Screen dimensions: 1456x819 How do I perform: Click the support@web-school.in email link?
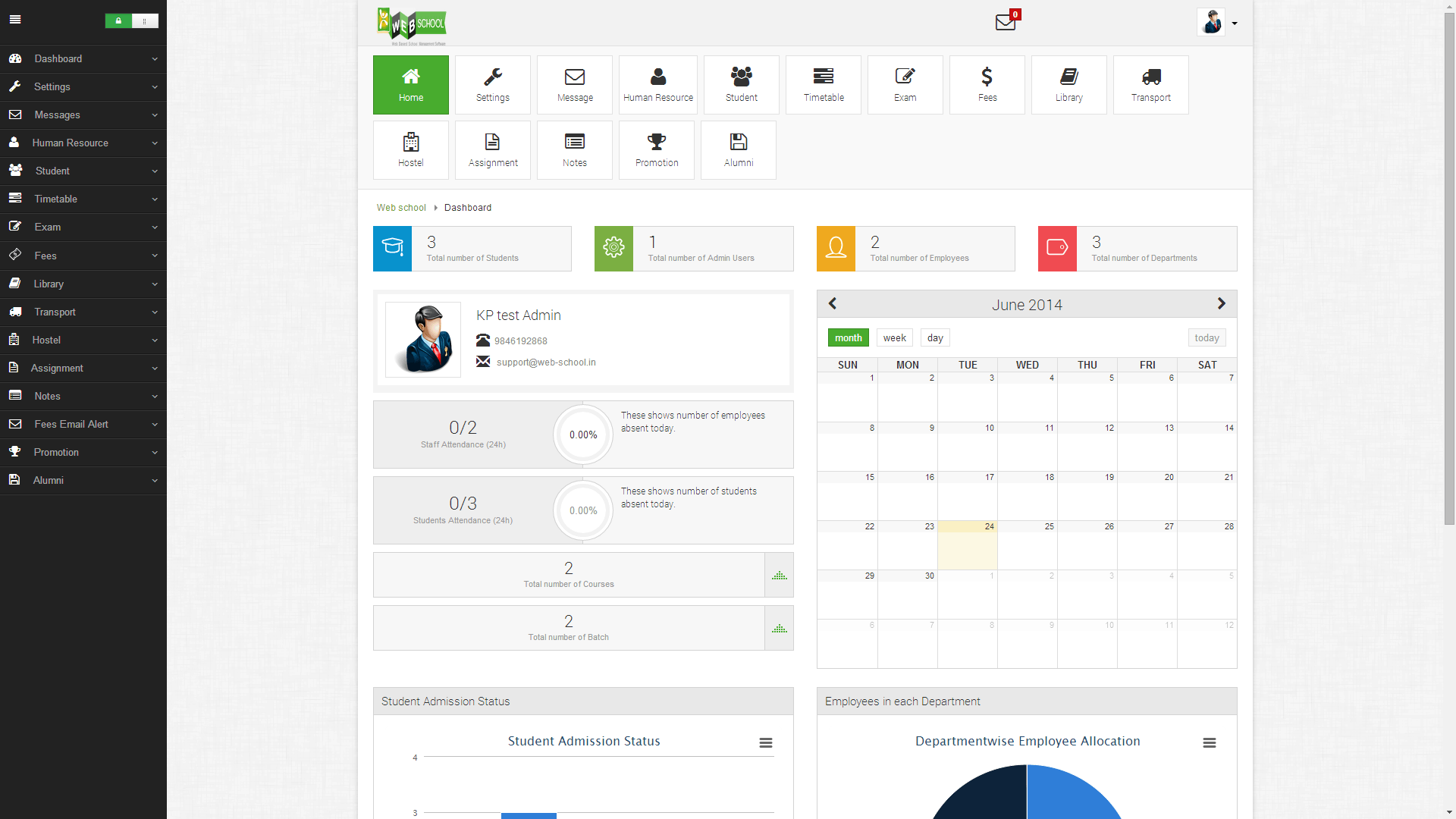tap(546, 362)
